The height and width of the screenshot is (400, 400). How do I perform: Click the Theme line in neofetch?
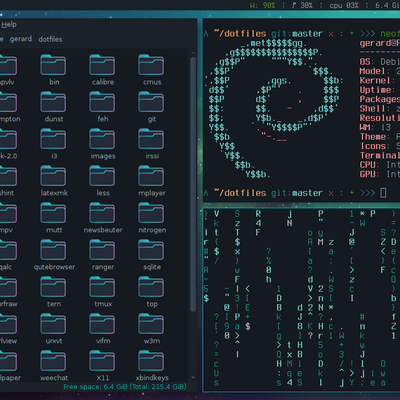pos(380,137)
